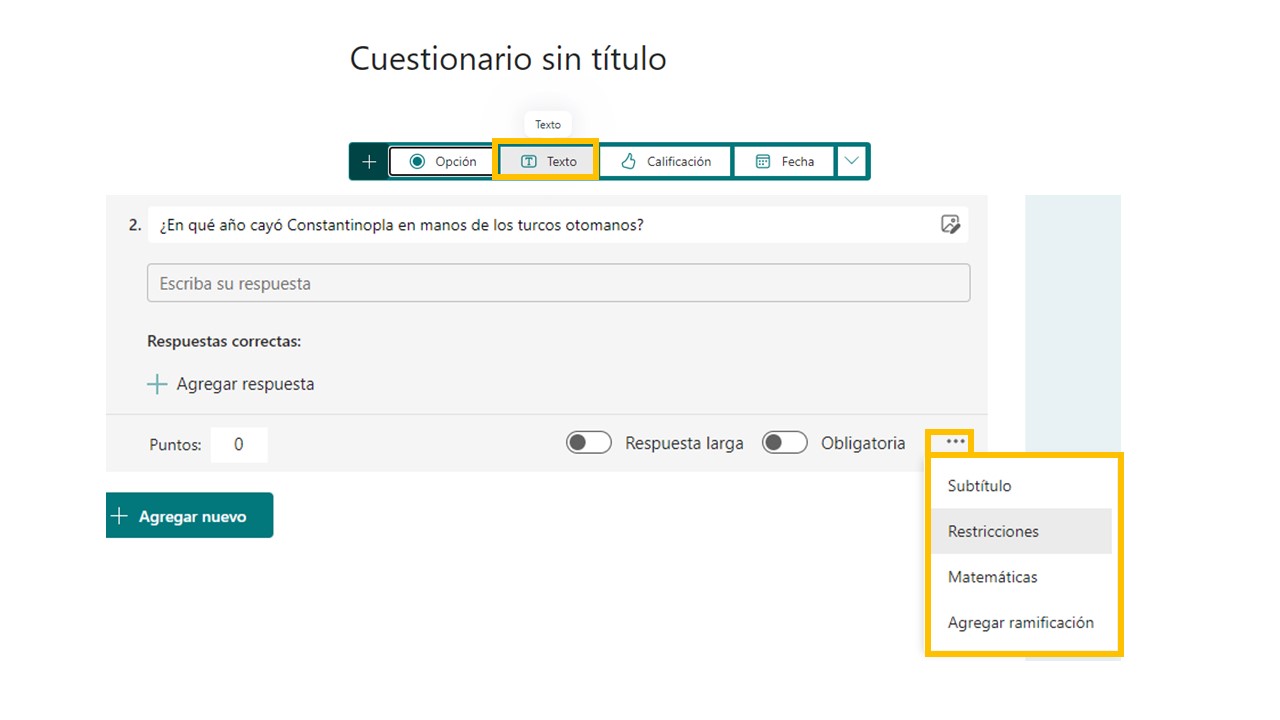1280x720 pixels.
Task: Expand more question types chevron
Action: [852, 161]
